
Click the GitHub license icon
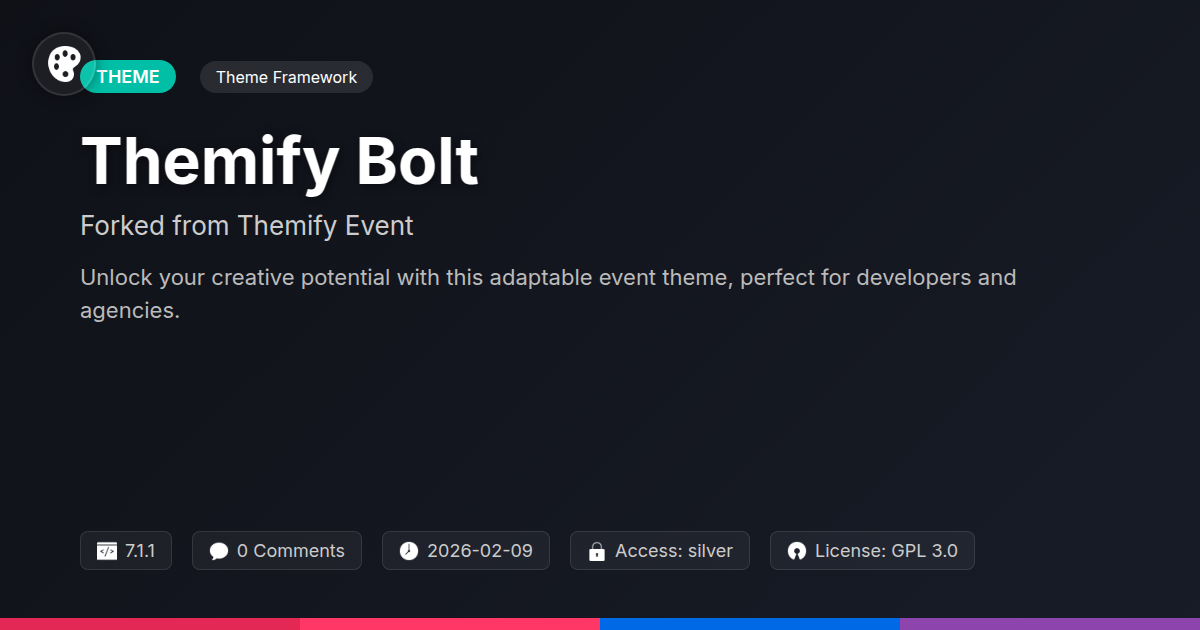797,551
